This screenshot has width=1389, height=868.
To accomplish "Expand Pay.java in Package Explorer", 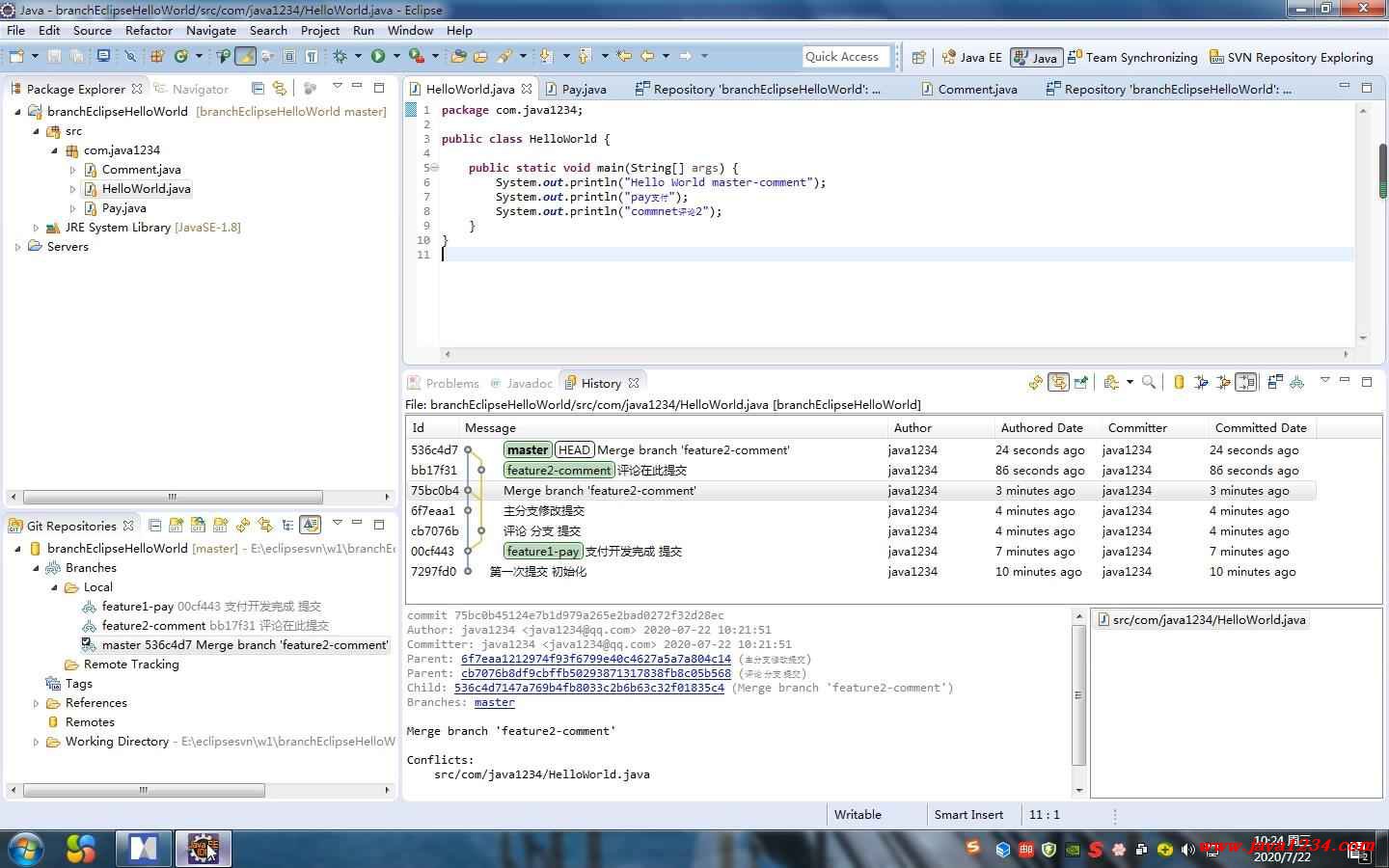I will coord(72,208).
